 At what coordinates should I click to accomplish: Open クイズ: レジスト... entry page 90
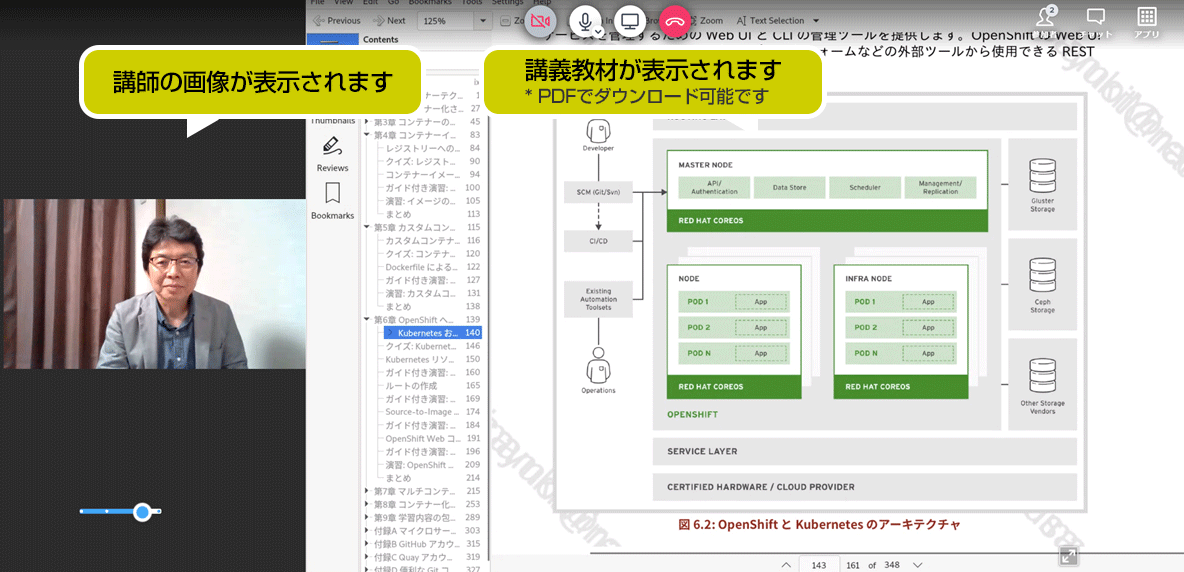(x=433, y=161)
